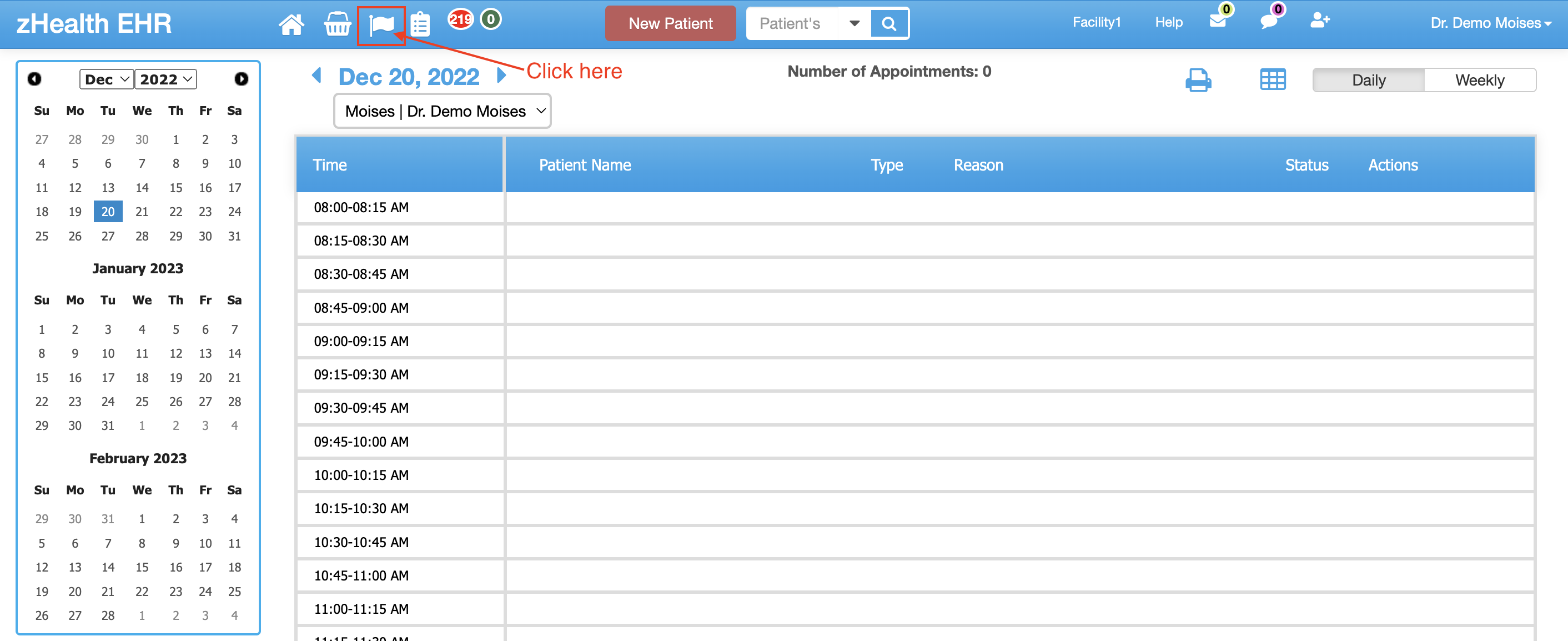Open the clipboard tasks icon

[420, 25]
